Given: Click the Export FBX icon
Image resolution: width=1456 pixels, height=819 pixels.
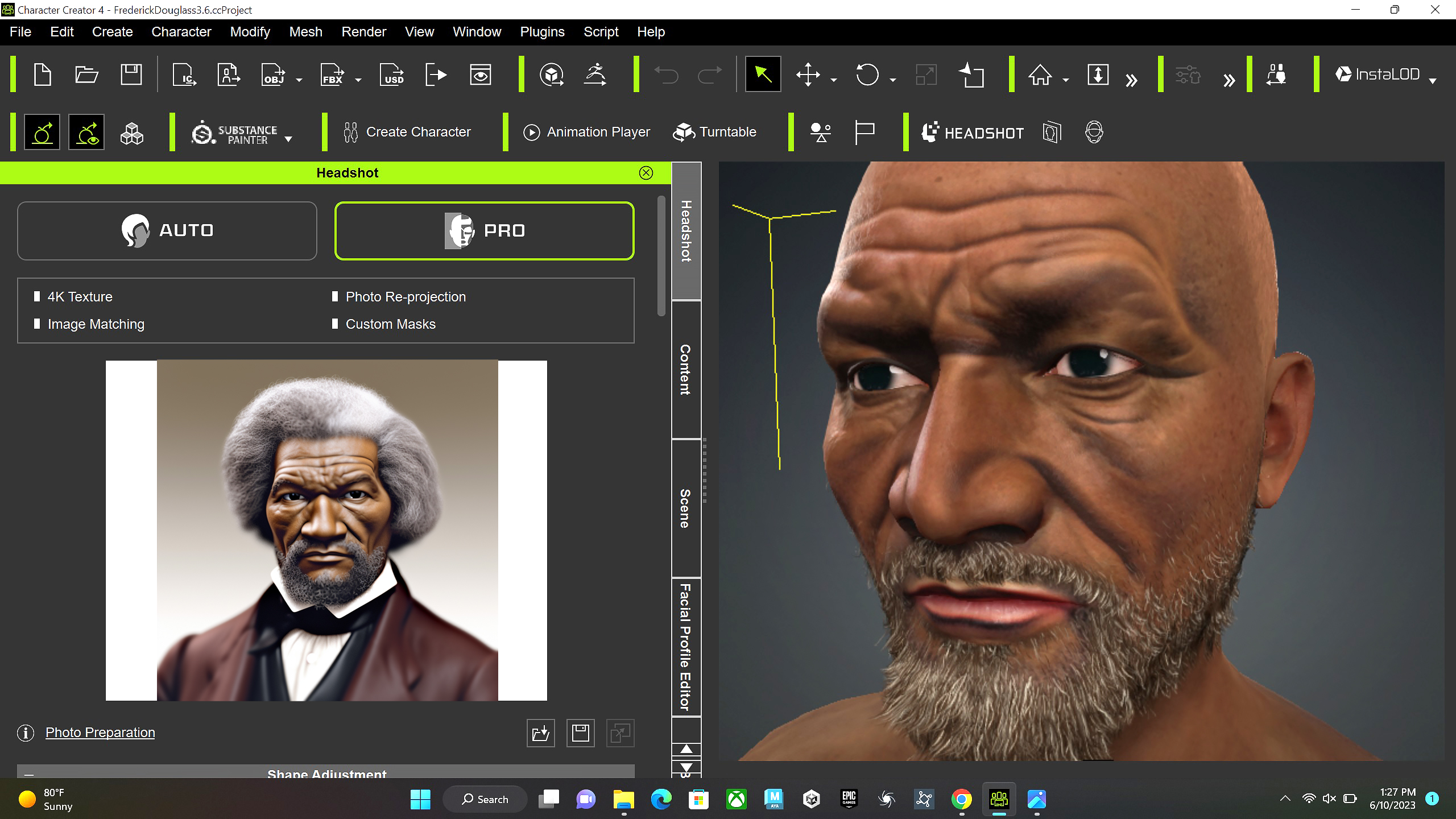Looking at the screenshot, I should (333, 75).
